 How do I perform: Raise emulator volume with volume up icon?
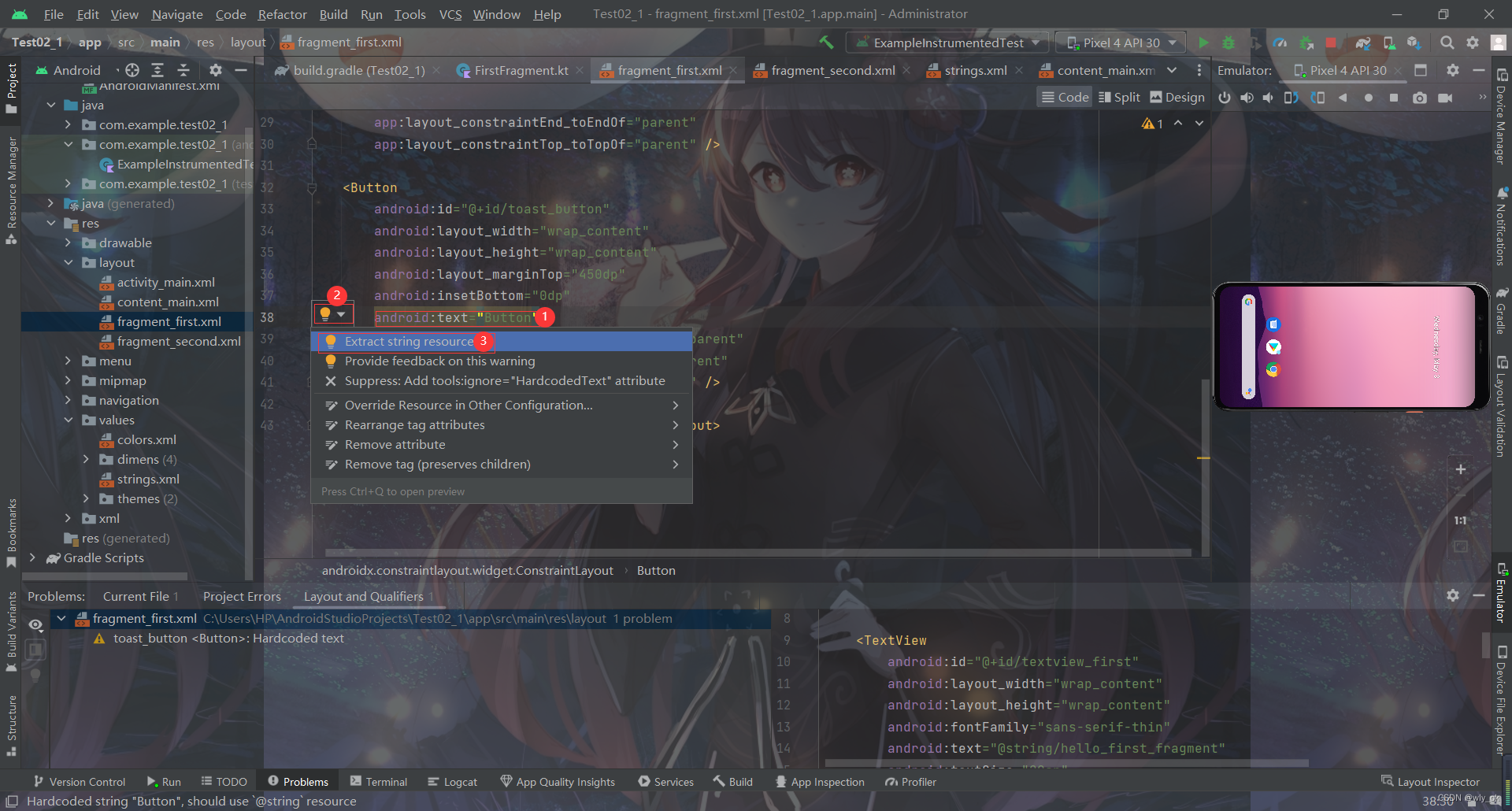click(x=1247, y=98)
